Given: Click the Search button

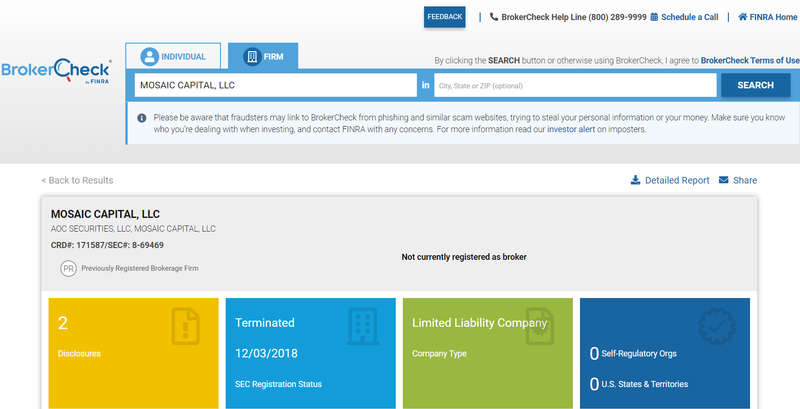Looking at the screenshot, I should point(756,85).
